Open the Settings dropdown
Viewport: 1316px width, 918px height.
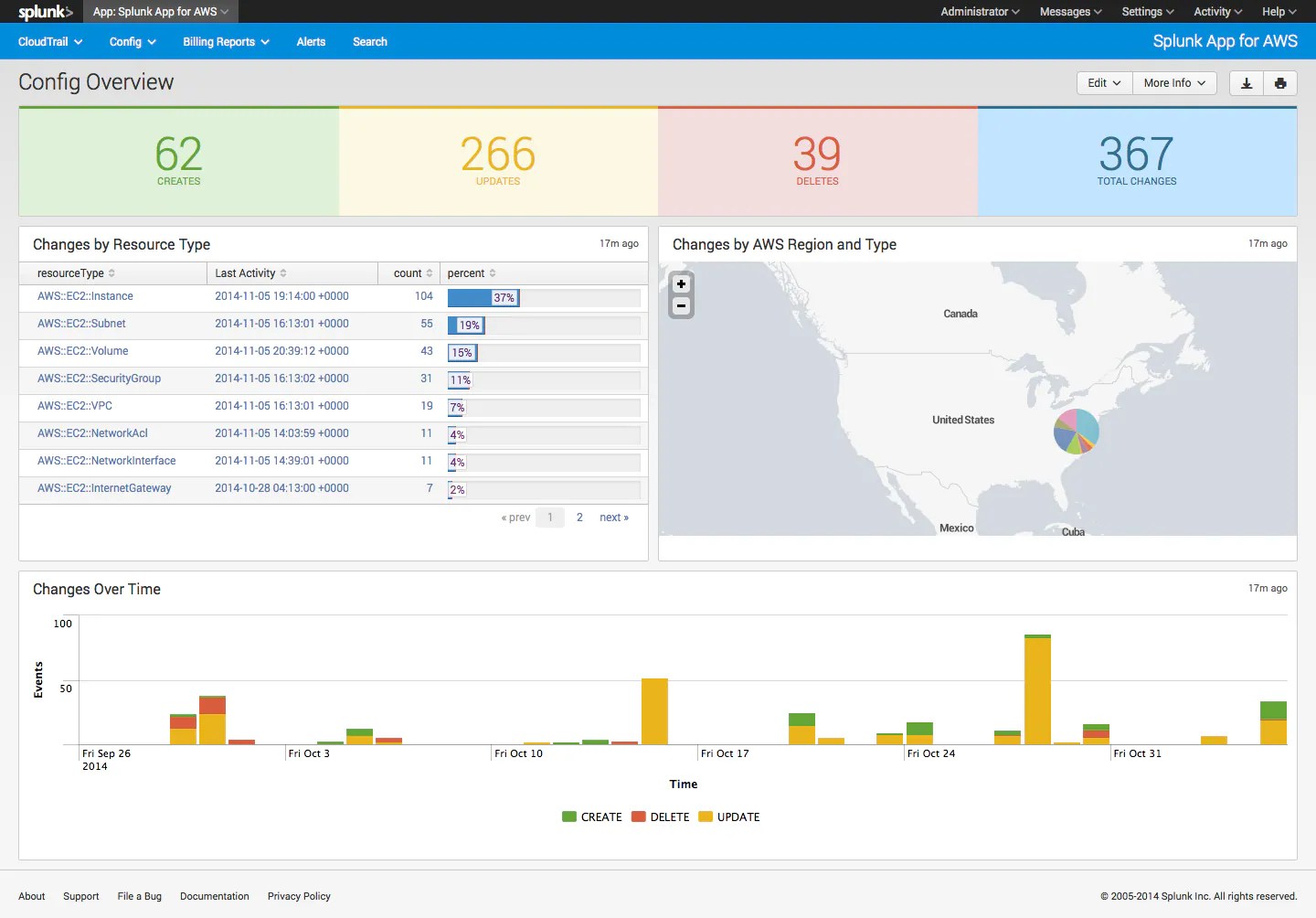click(x=1148, y=12)
